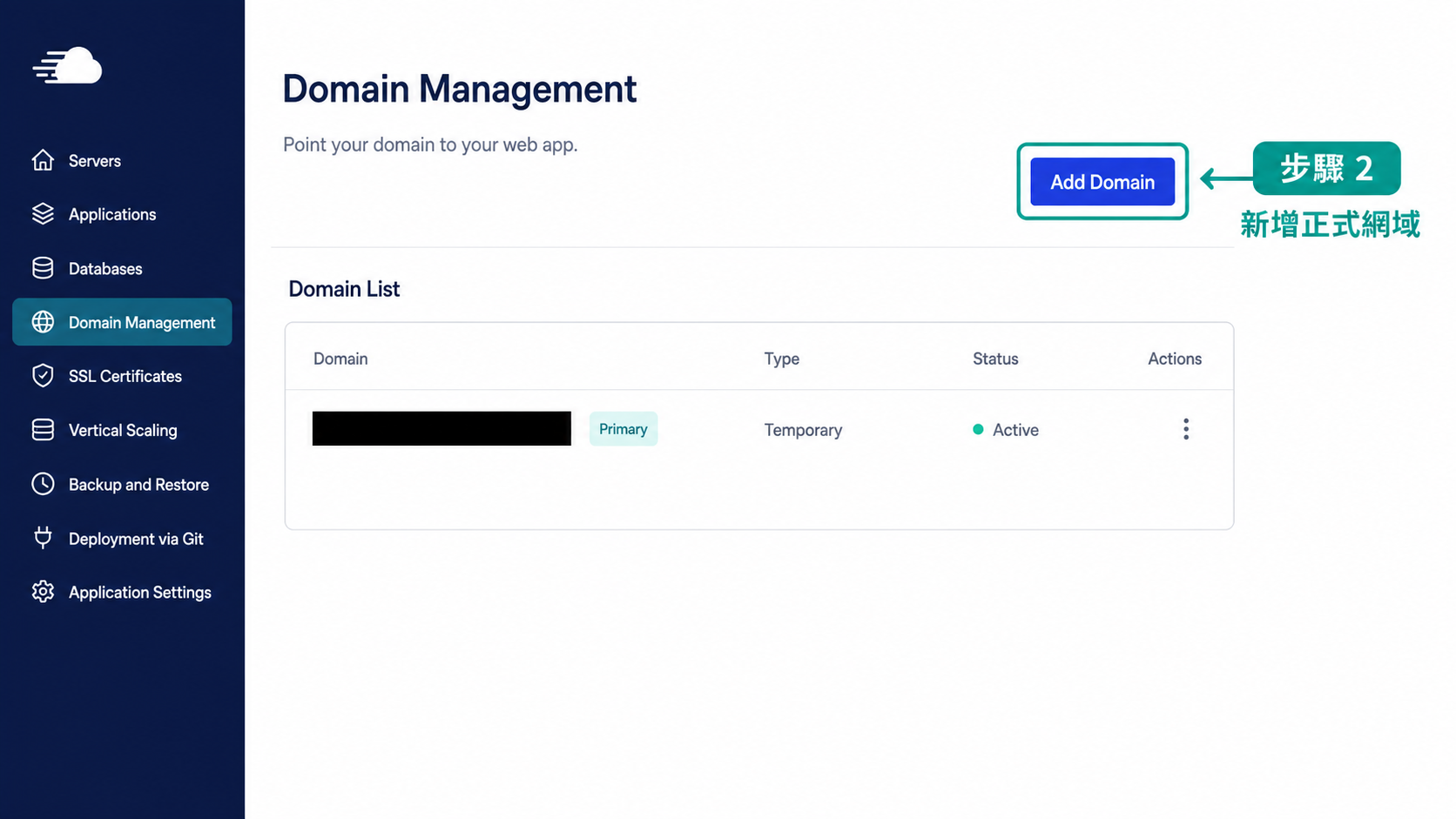Click the Backup and Restore clock icon
1456x819 pixels.
(43, 484)
